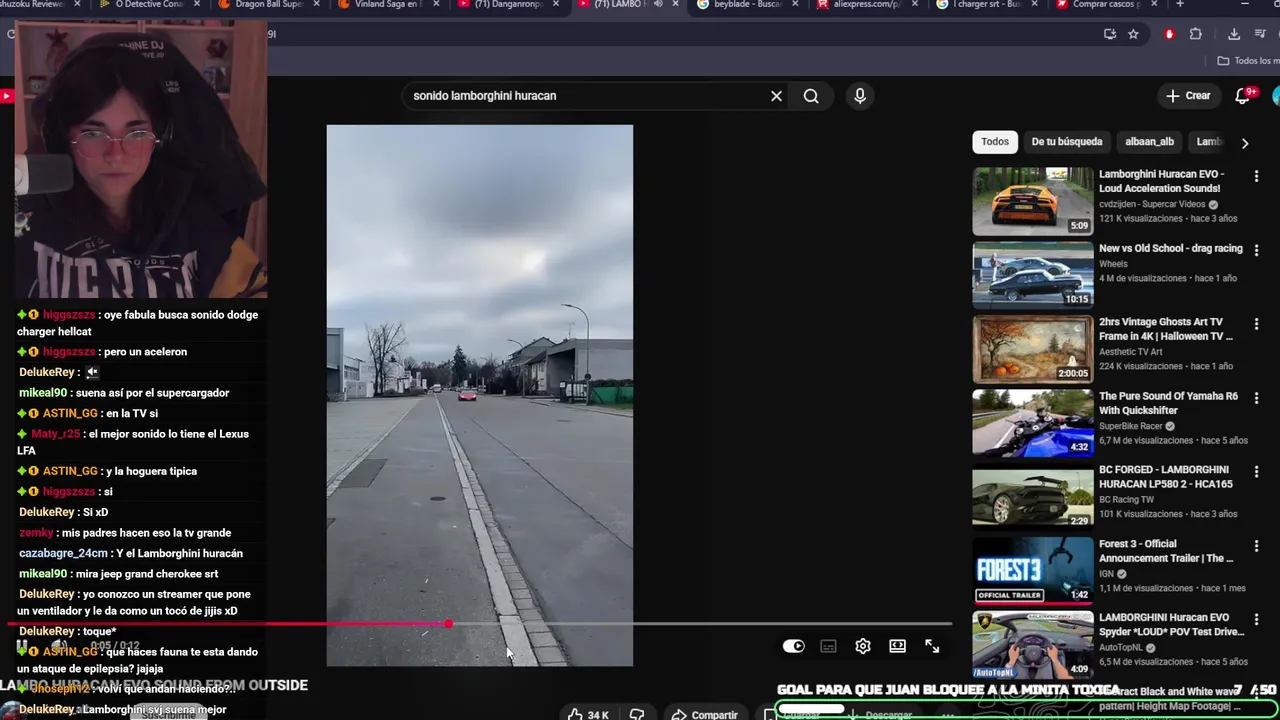Screen dimensions: 1280x720
Task: Click the vertical video player frame
Action: tap(480, 395)
